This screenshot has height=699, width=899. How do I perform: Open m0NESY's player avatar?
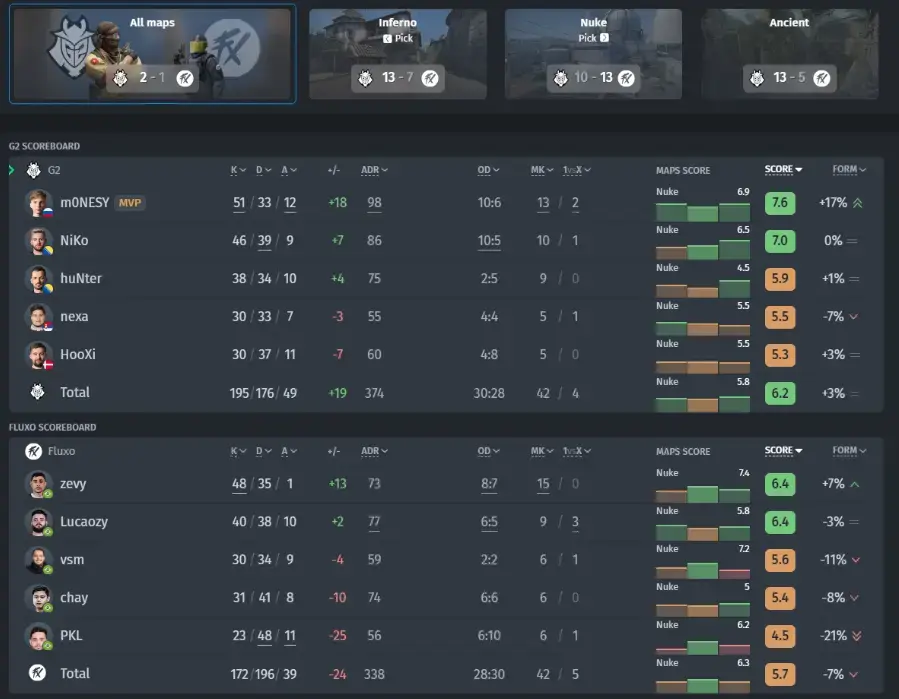(38, 203)
